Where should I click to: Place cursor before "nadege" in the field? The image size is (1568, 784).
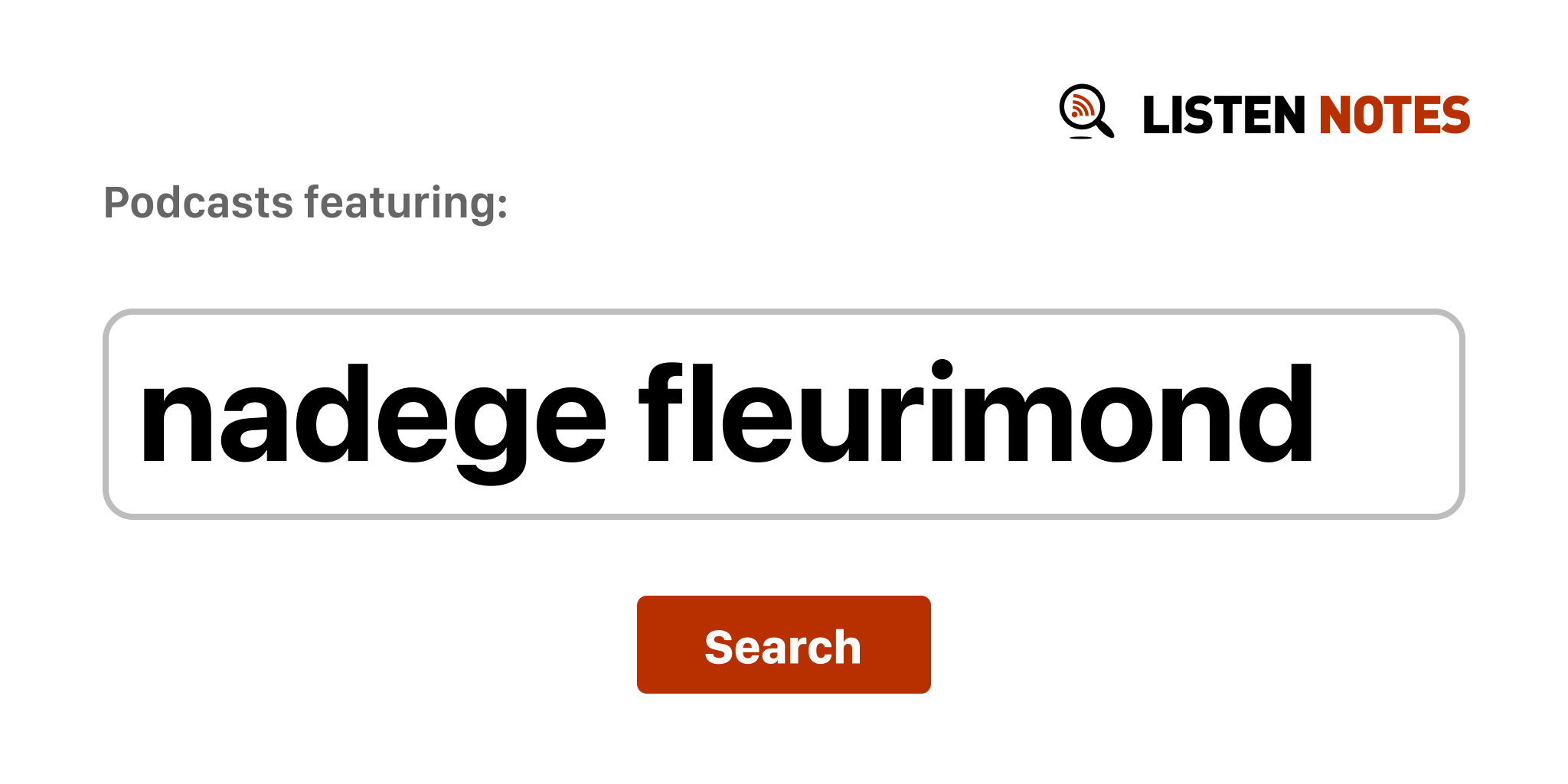click(138, 414)
